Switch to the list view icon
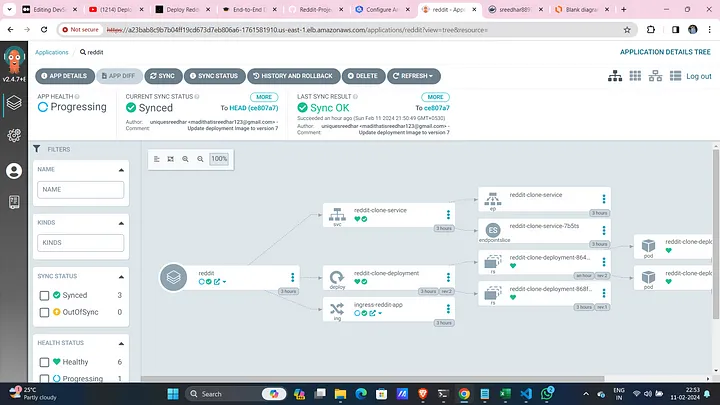 click(x=675, y=76)
